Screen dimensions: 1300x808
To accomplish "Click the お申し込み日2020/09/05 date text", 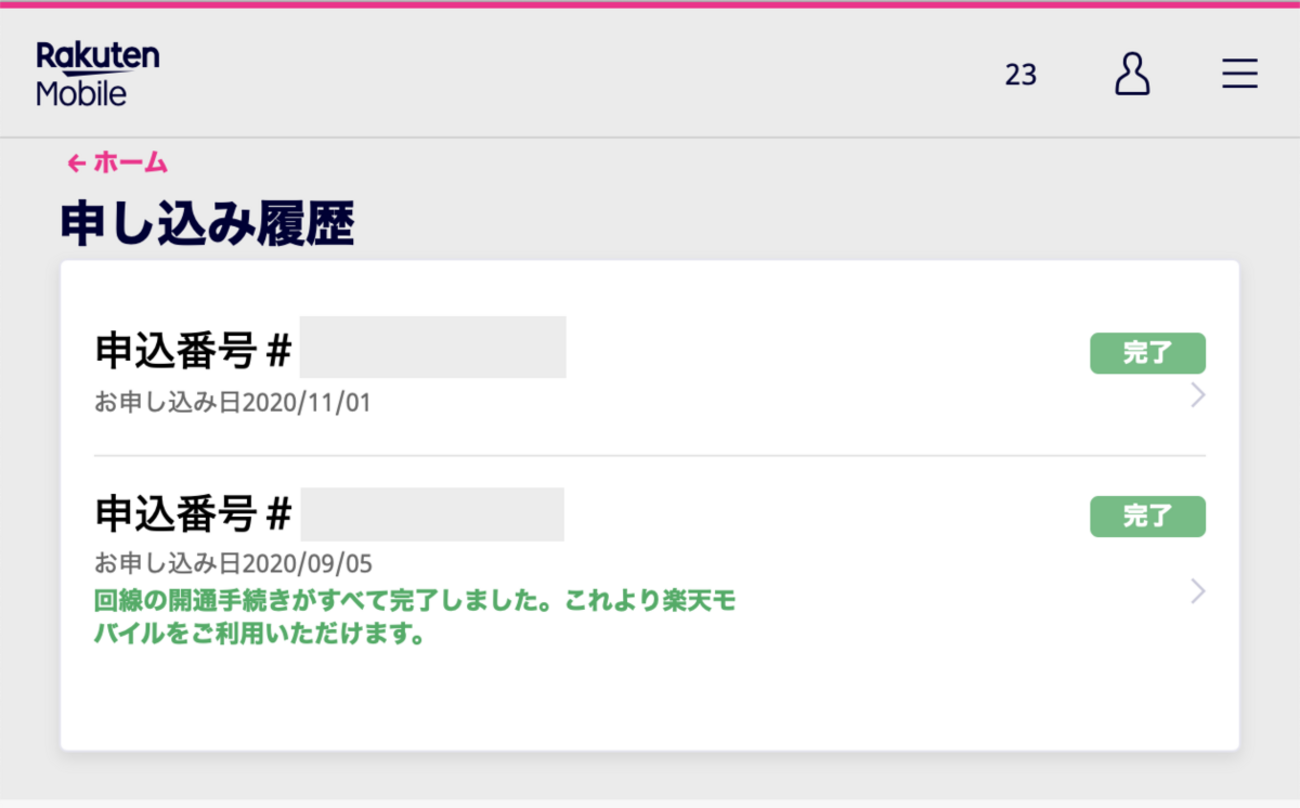I will (232, 563).
